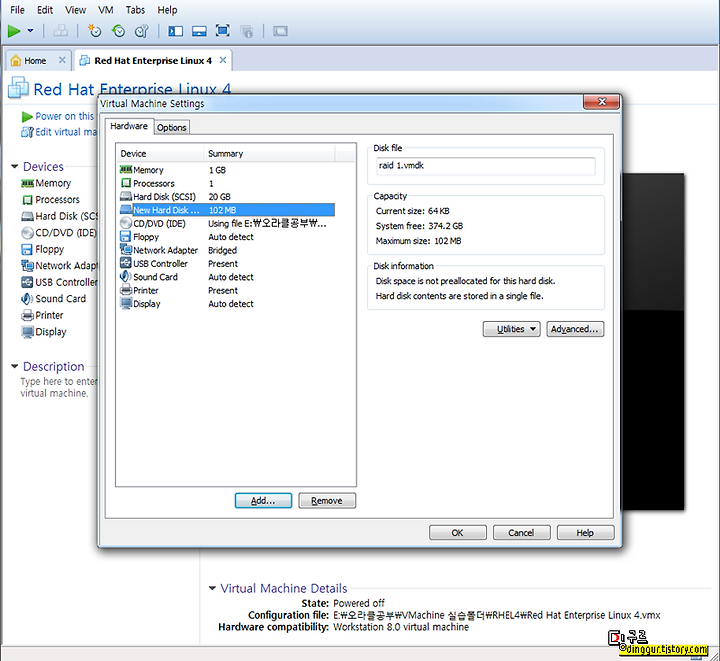Take a snapshot using the toolbar icon
Image resolution: width=720 pixels, height=661 pixels.
point(95,31)
